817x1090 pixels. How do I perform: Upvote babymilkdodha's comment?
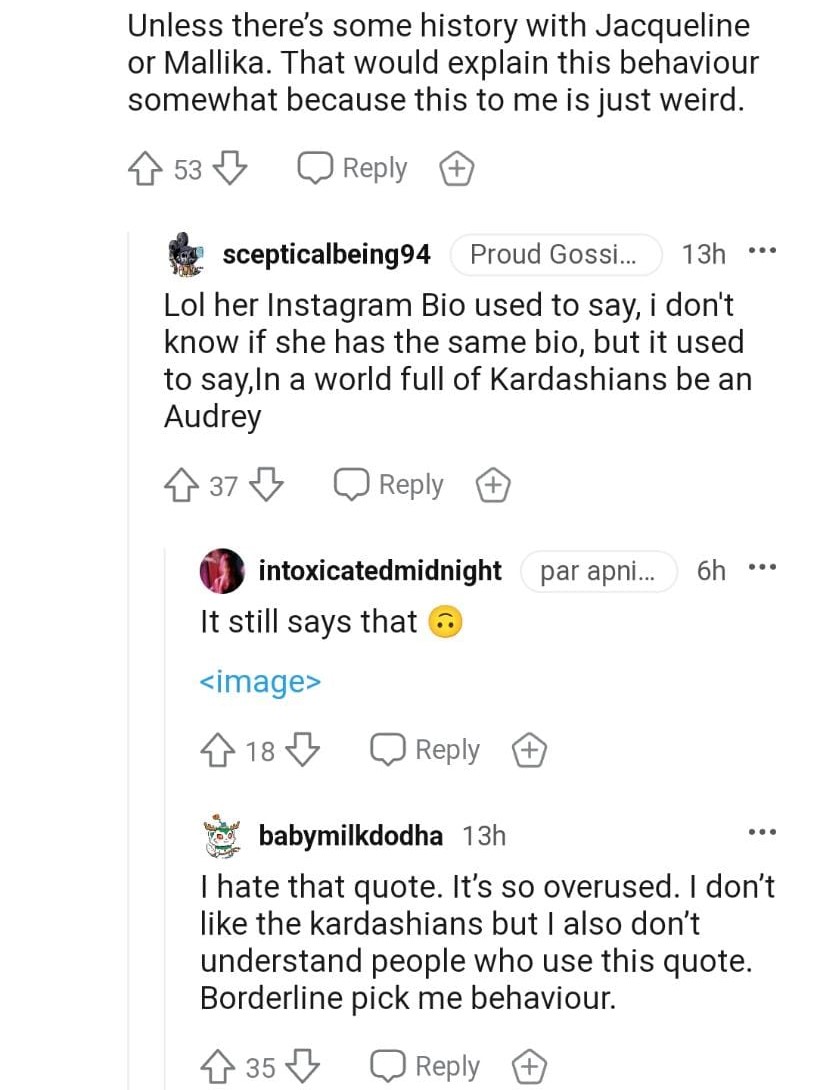click(217, 1067)
